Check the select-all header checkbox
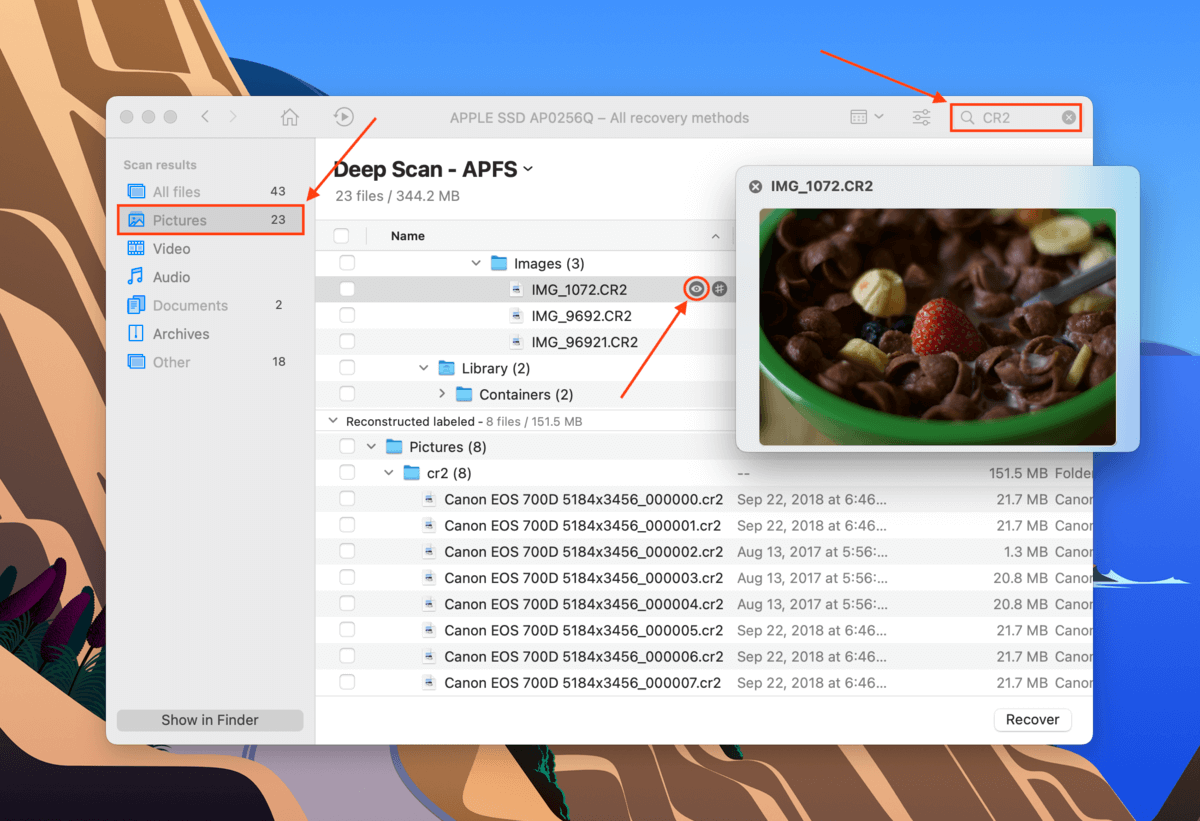The width and height of the screenshot is (1200, 821). pos(341,236)
